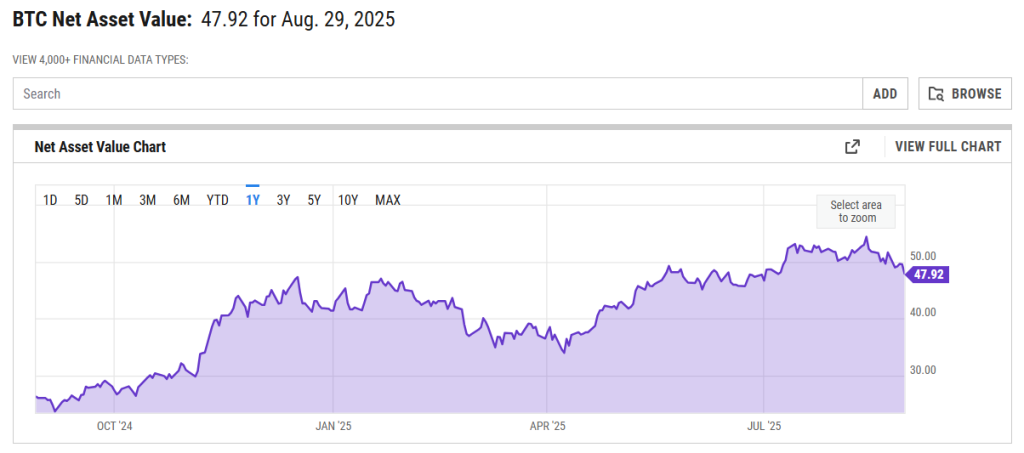1024x453 pixels.
Task: Select the active 1Y range
Action: tap(253, 200)
